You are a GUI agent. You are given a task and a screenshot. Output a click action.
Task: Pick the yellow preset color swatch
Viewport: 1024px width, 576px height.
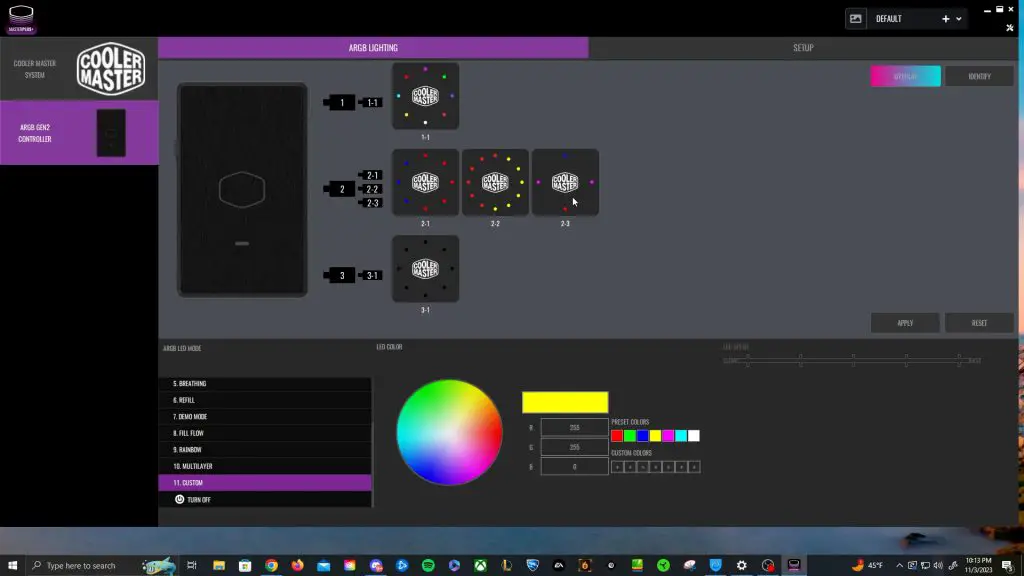655,435
